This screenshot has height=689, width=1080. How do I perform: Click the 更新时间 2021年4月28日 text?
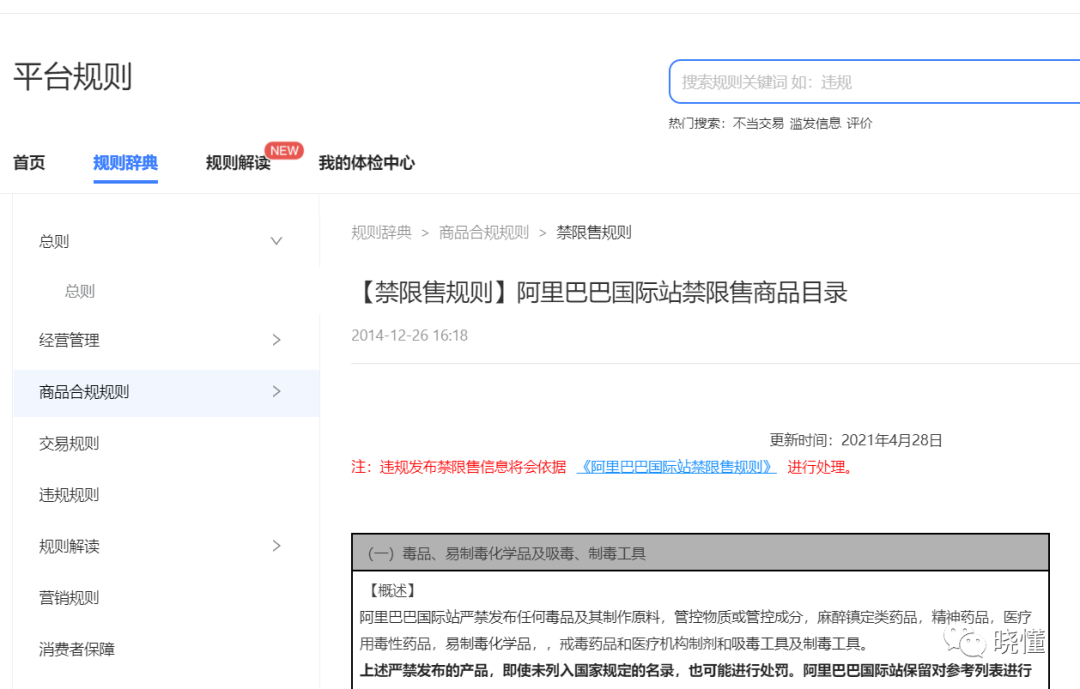coord(855,440)
